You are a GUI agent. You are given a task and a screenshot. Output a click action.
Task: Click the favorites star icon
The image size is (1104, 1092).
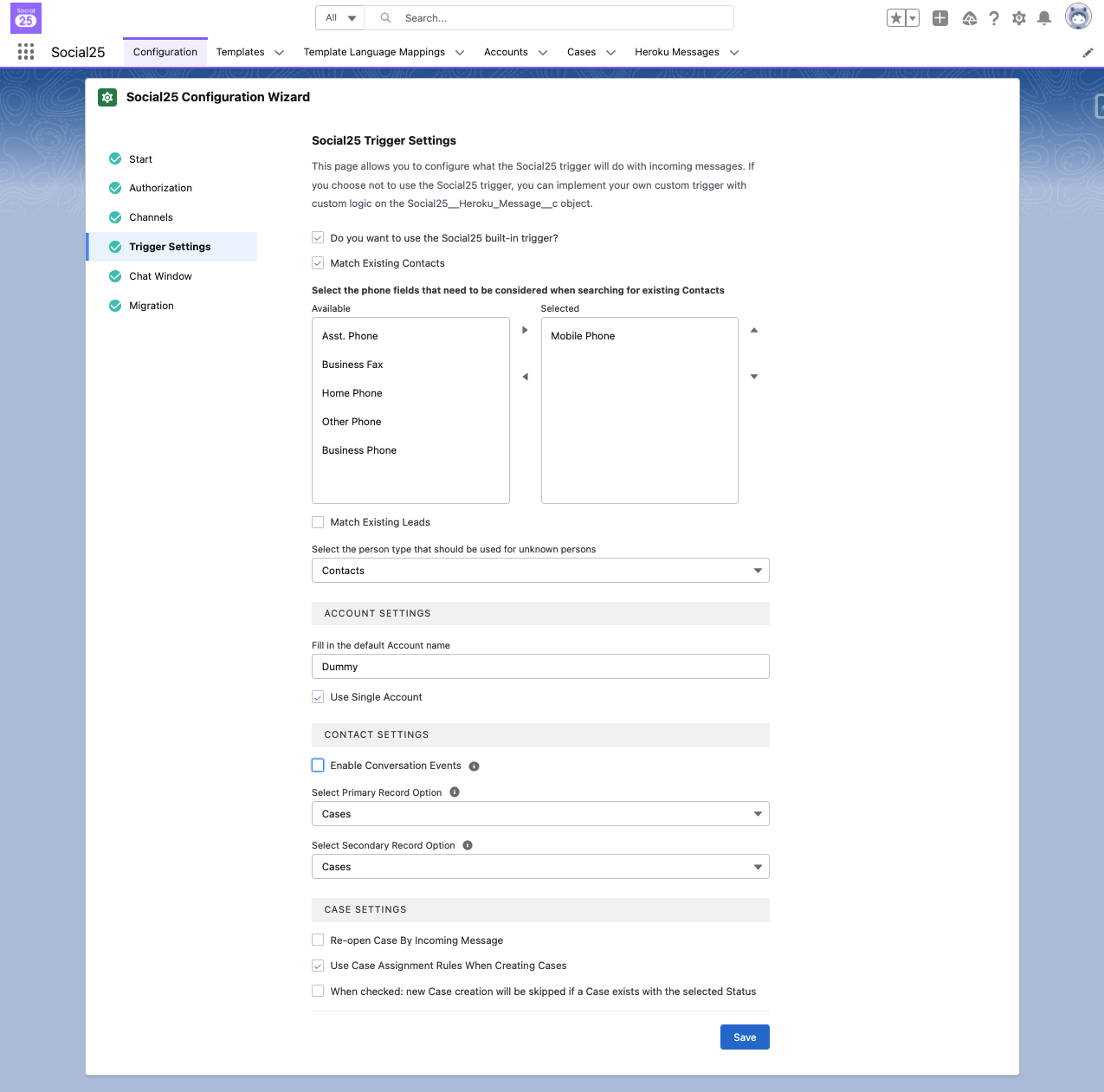coord(896,18)
